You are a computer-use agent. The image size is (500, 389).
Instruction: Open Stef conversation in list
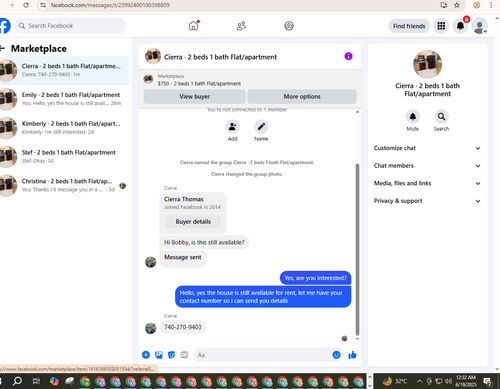pos(64,156)
